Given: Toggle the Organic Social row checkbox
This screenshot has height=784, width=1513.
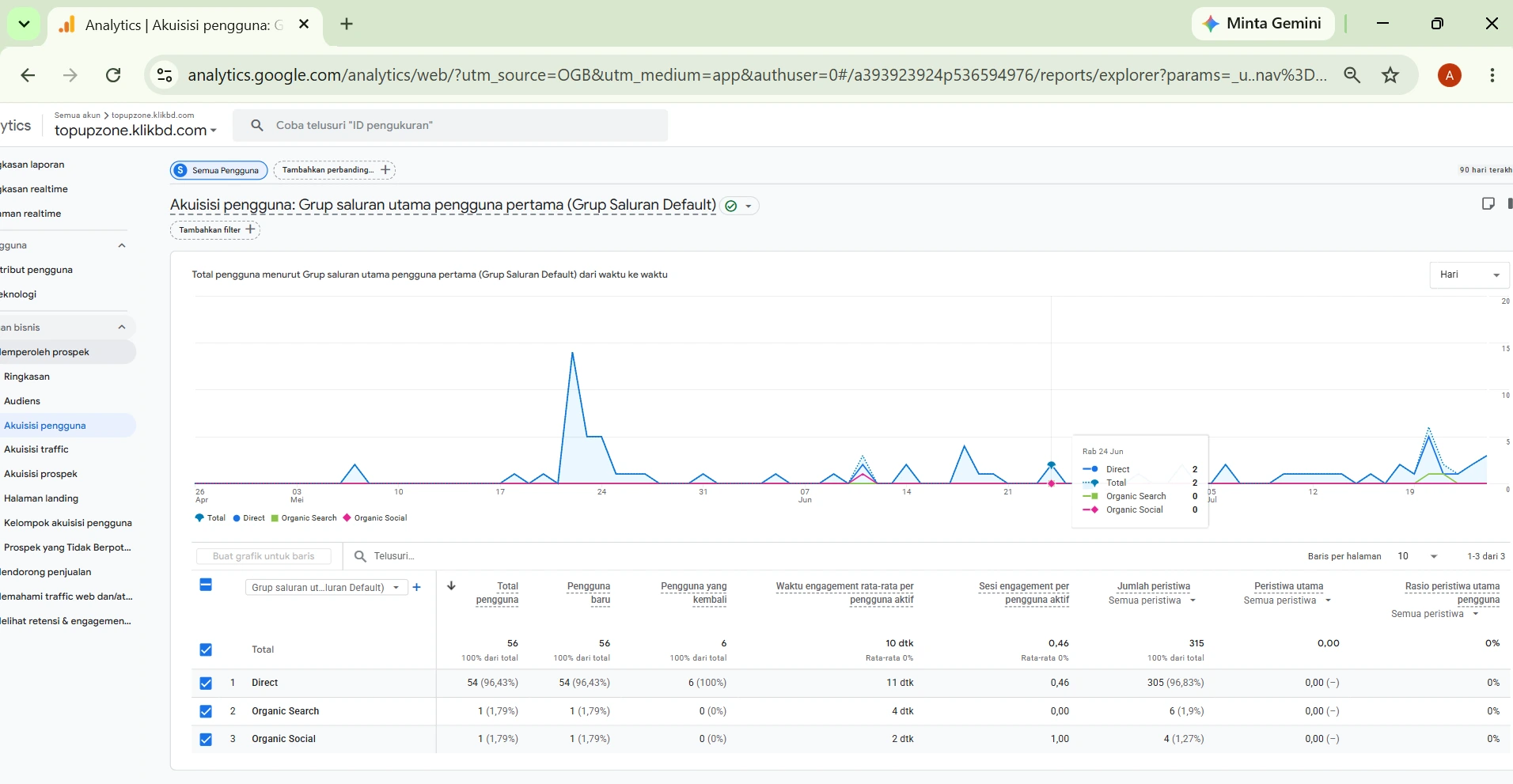Looking at the screenshot, I should 206,740.
